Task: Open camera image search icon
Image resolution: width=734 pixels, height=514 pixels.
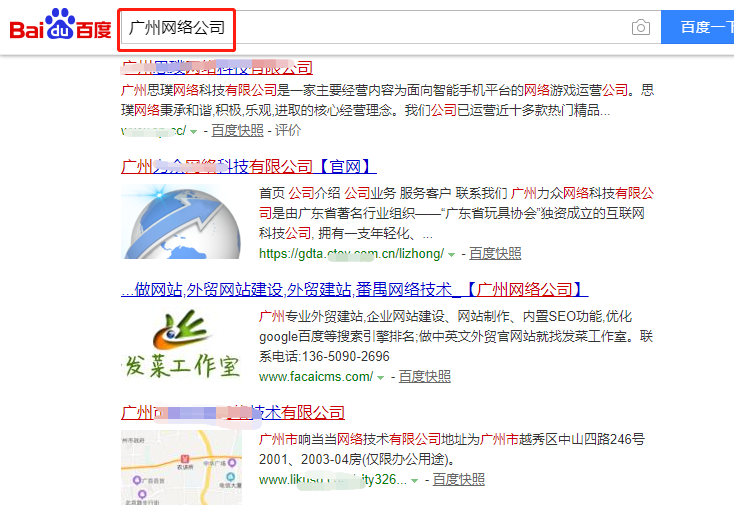Action: [640, 27]
